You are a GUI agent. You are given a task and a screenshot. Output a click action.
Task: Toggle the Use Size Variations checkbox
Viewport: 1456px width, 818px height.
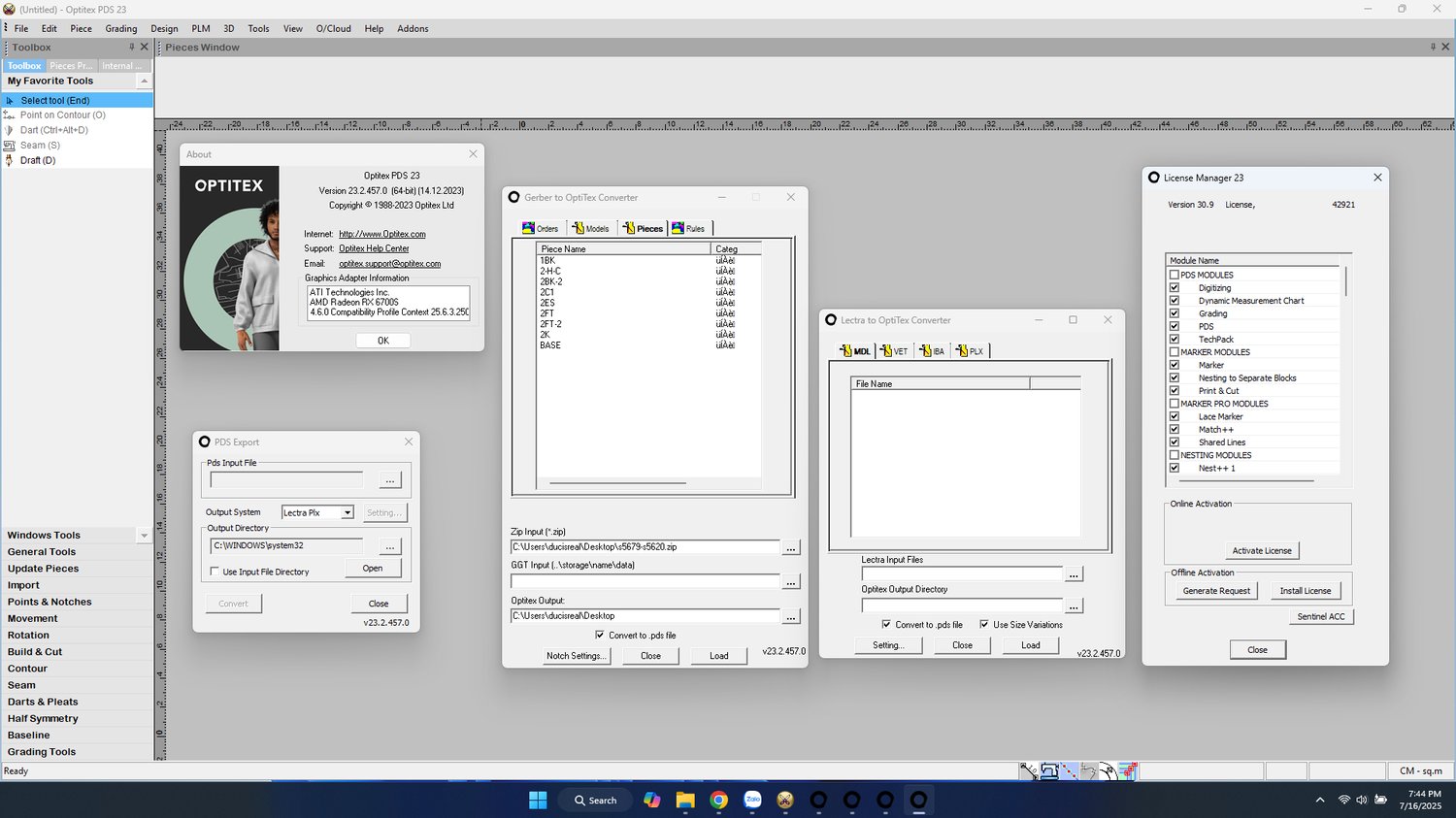pyautogui.click(x=984, y=625)
